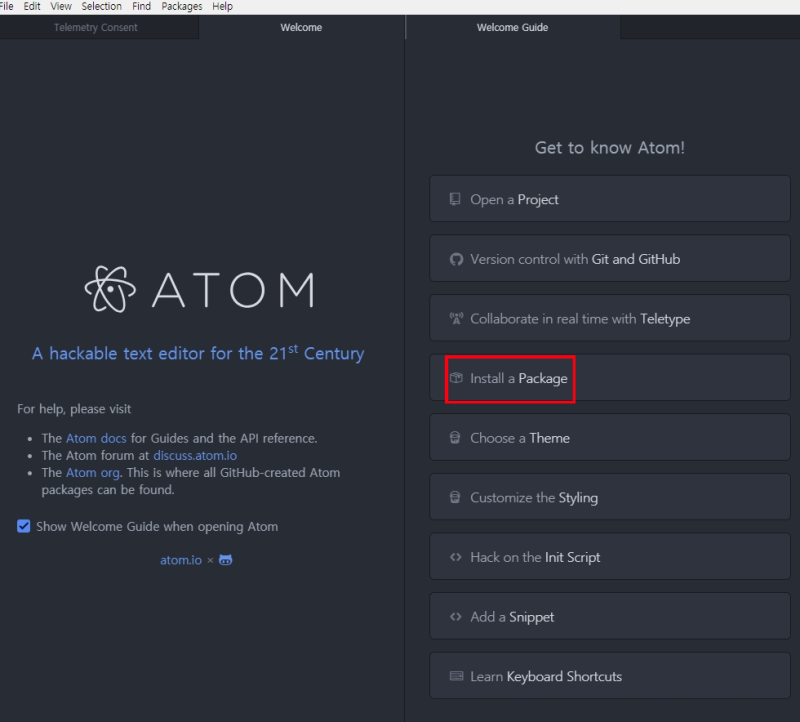This screenshot has width=800, height=722.
Task: Click the Open a Project button
Action: [609, 198]
